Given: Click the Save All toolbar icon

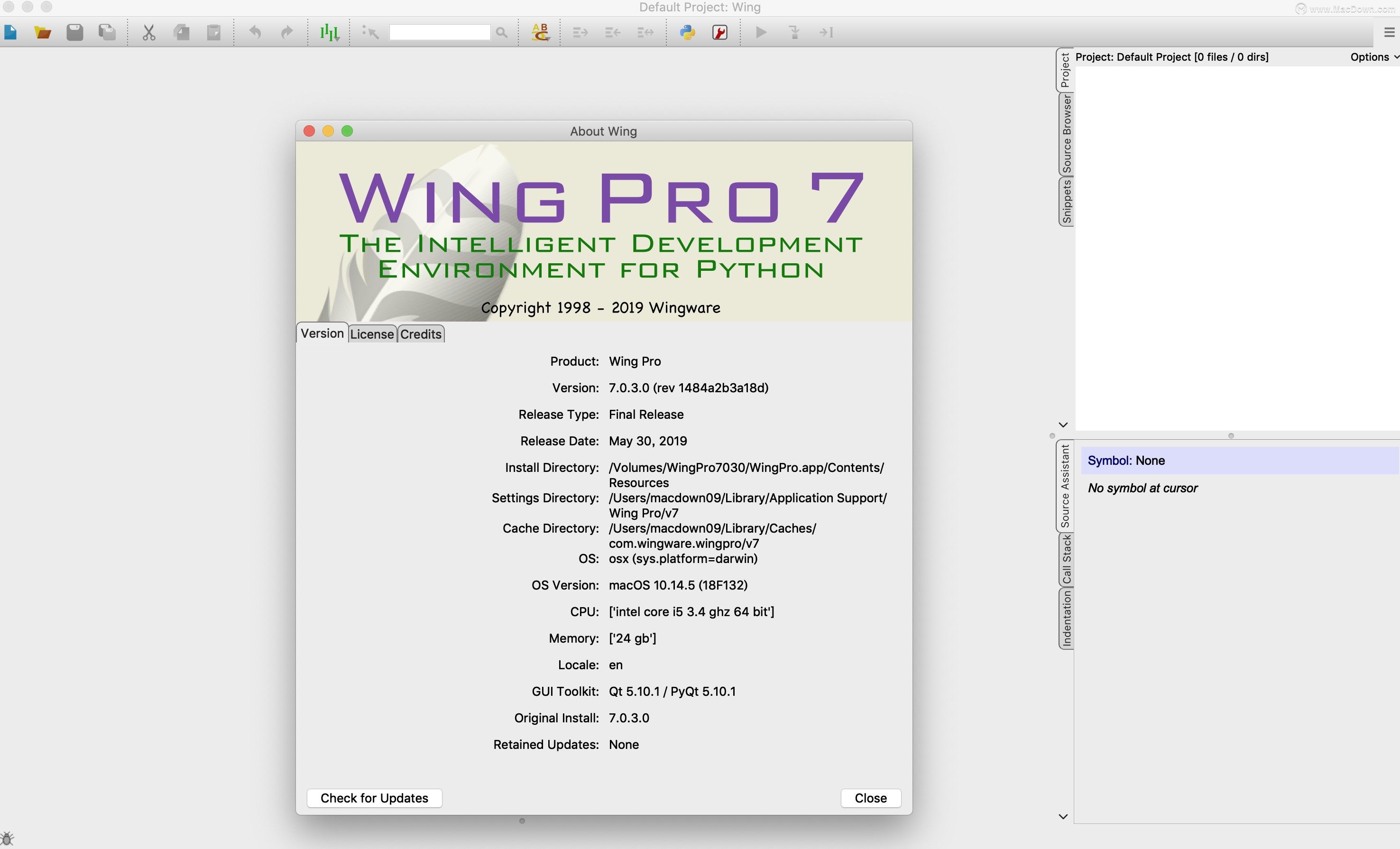Looking at the screenshot, I should point(107,32).
